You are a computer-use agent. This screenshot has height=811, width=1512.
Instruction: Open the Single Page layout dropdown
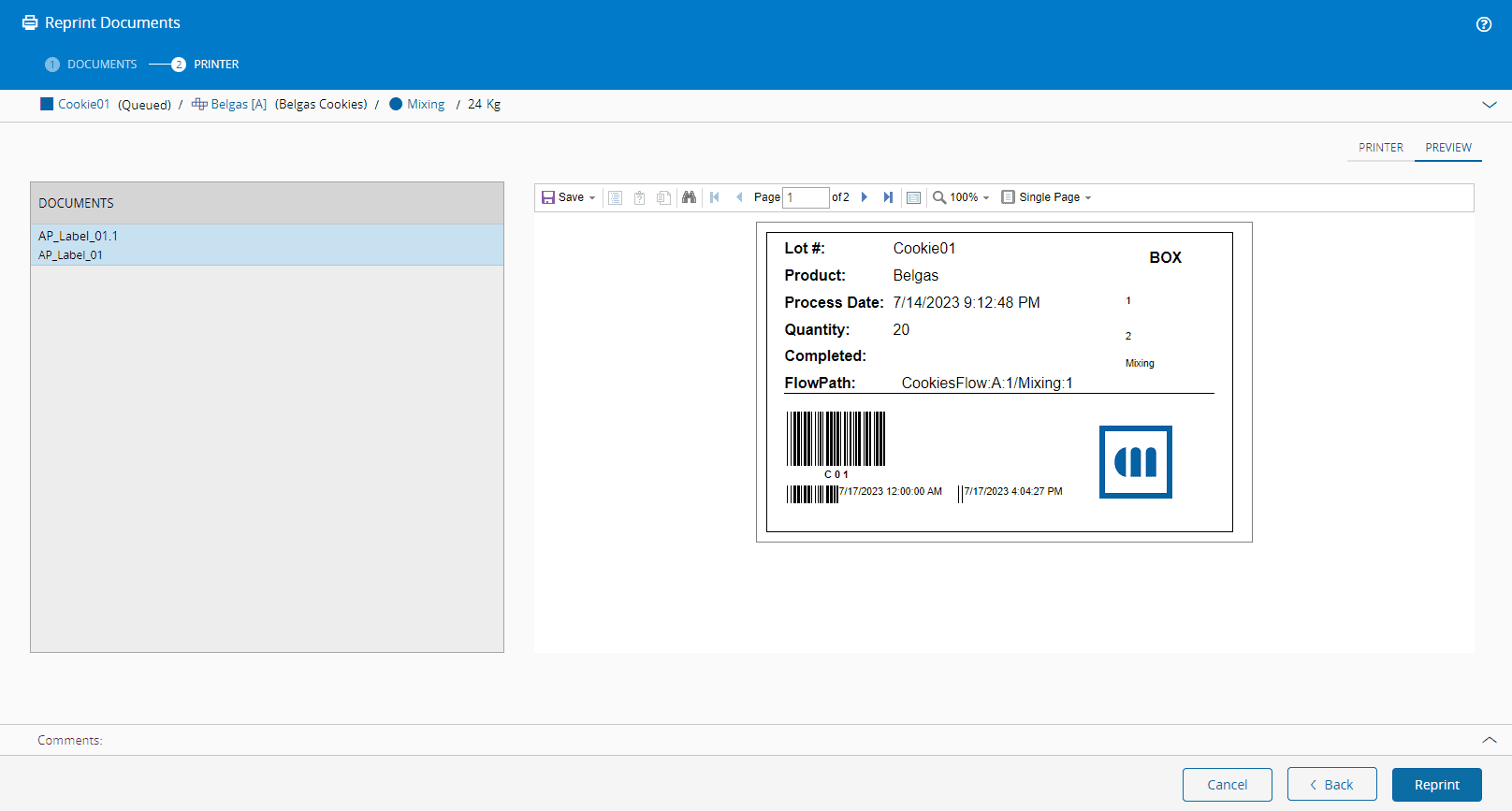tap(1047, 197)
